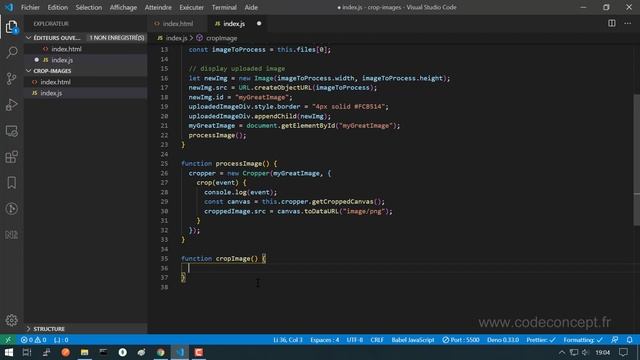The height and width of the screenshot is (360, 640).
Task: Switch to the index.html editor tab
Action: [177, 24]
